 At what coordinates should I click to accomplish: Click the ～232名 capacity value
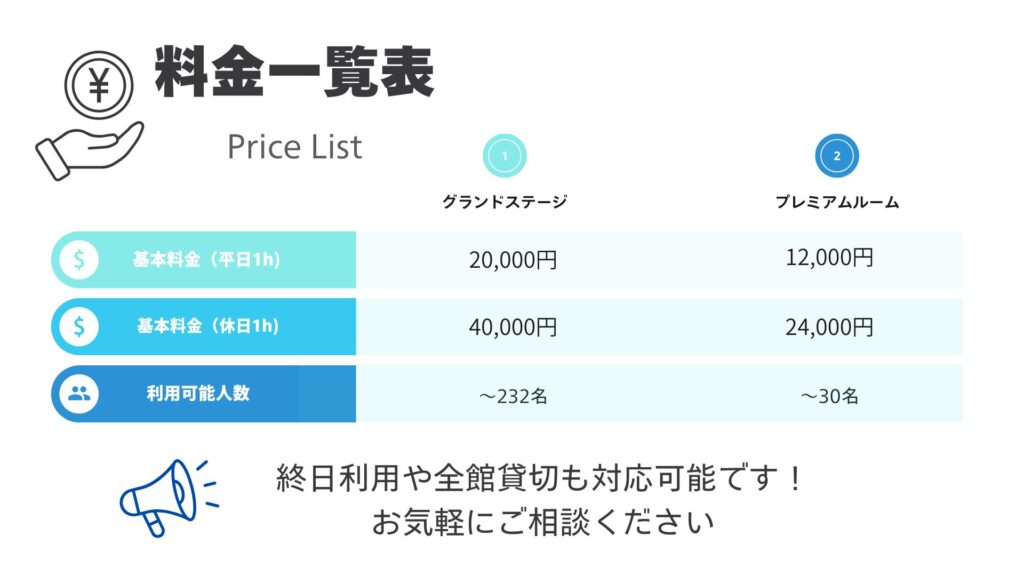pyautogui.click(x=513, y=396)
